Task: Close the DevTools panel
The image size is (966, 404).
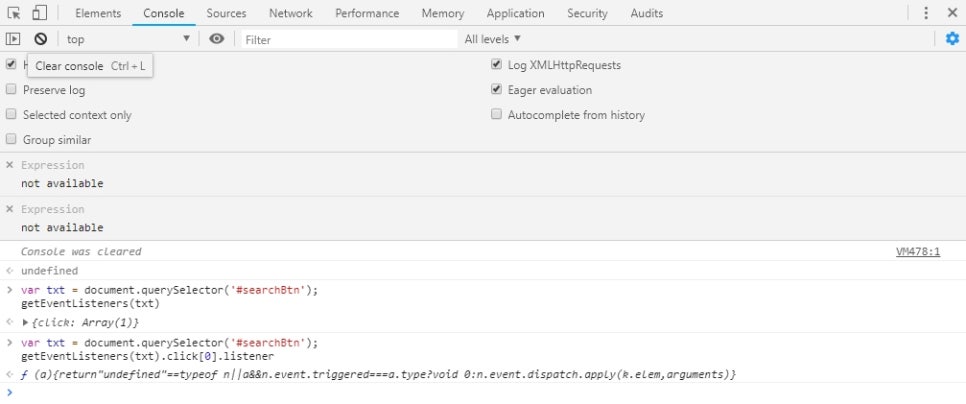Action: [952, 13]
